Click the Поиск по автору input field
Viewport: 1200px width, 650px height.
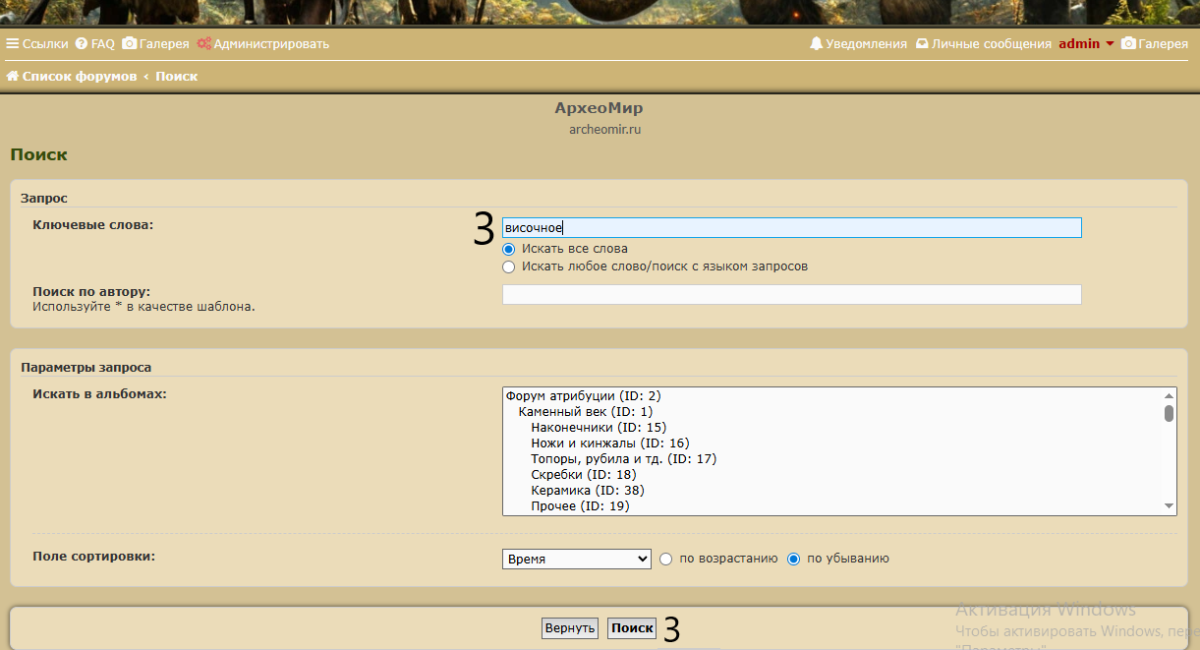tap(791, 294)
